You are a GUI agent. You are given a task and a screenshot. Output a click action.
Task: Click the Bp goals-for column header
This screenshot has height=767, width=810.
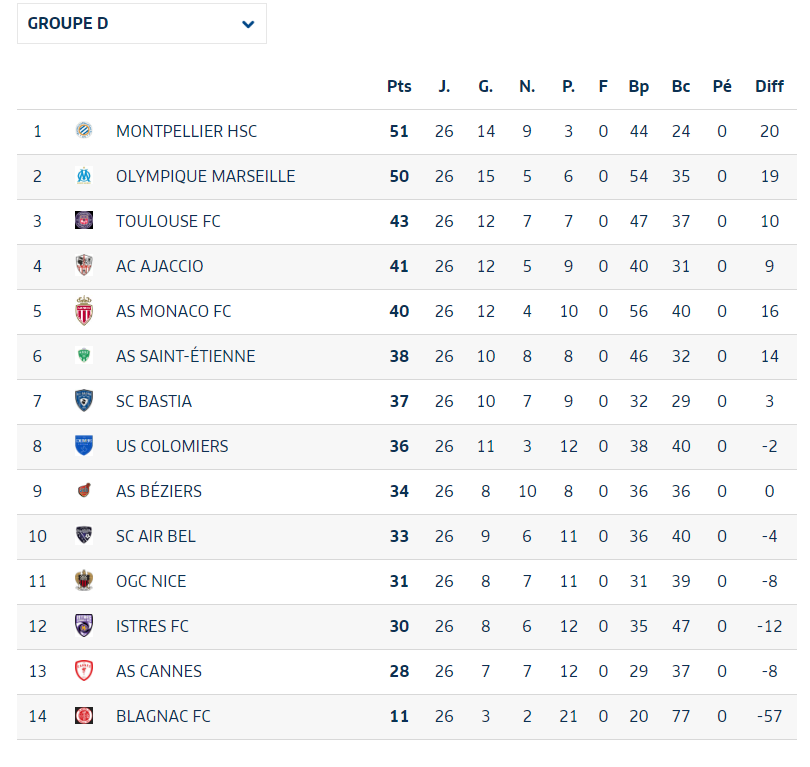639,86
